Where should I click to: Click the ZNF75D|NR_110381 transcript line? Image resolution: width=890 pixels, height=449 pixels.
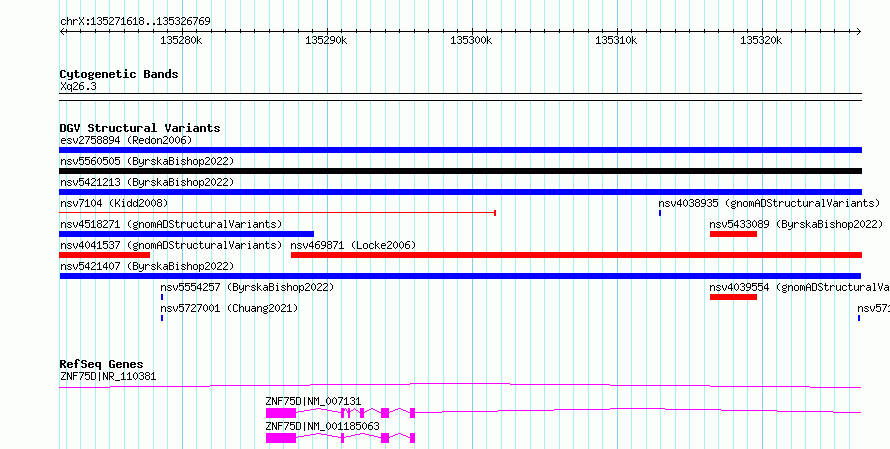tap(460, 386)
